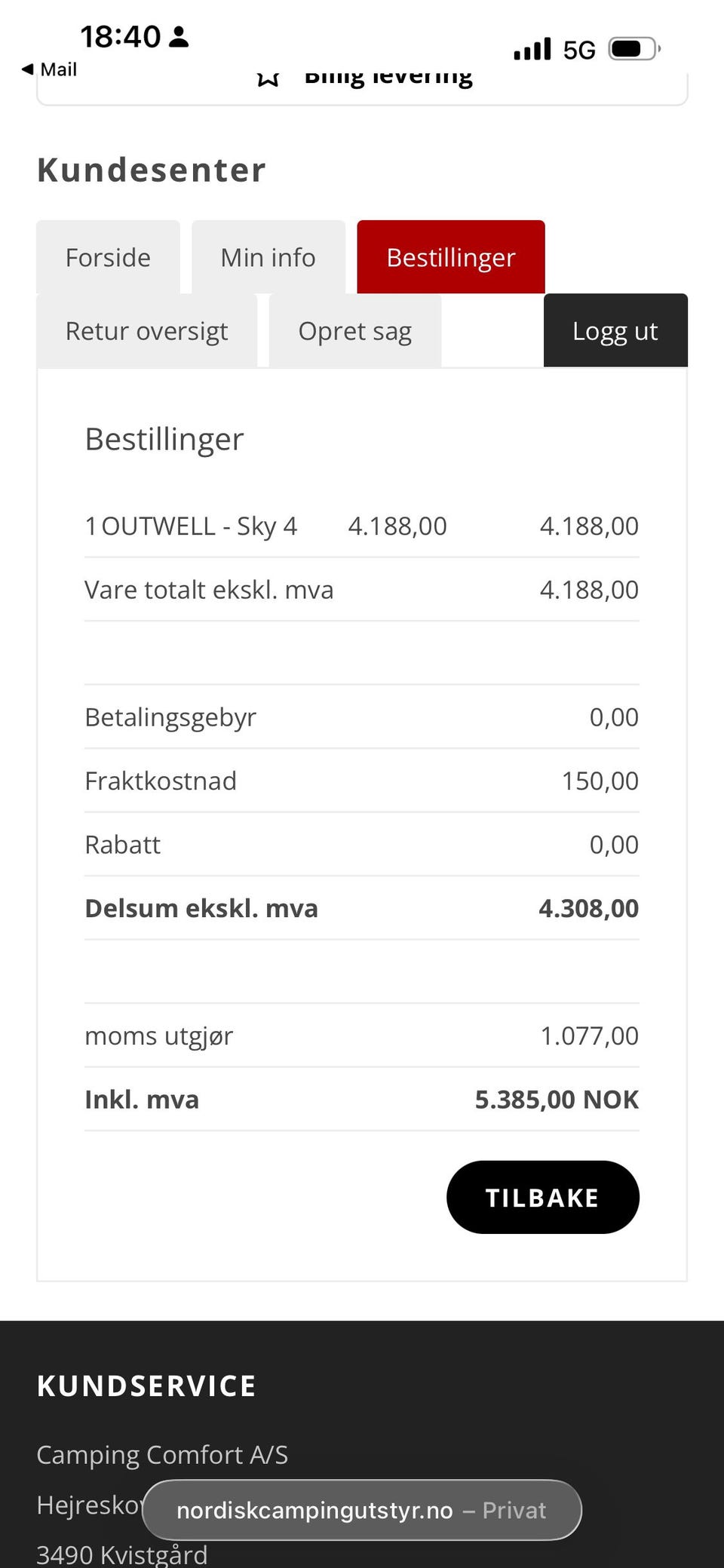Tap the person icon beside the clock
The height and width of the screenshot is (1568, 724).
pyautogui.click(x=178, y=36)
